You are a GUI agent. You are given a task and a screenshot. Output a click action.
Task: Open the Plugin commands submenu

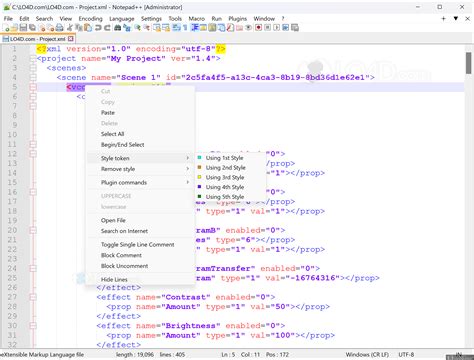[140, 183]
